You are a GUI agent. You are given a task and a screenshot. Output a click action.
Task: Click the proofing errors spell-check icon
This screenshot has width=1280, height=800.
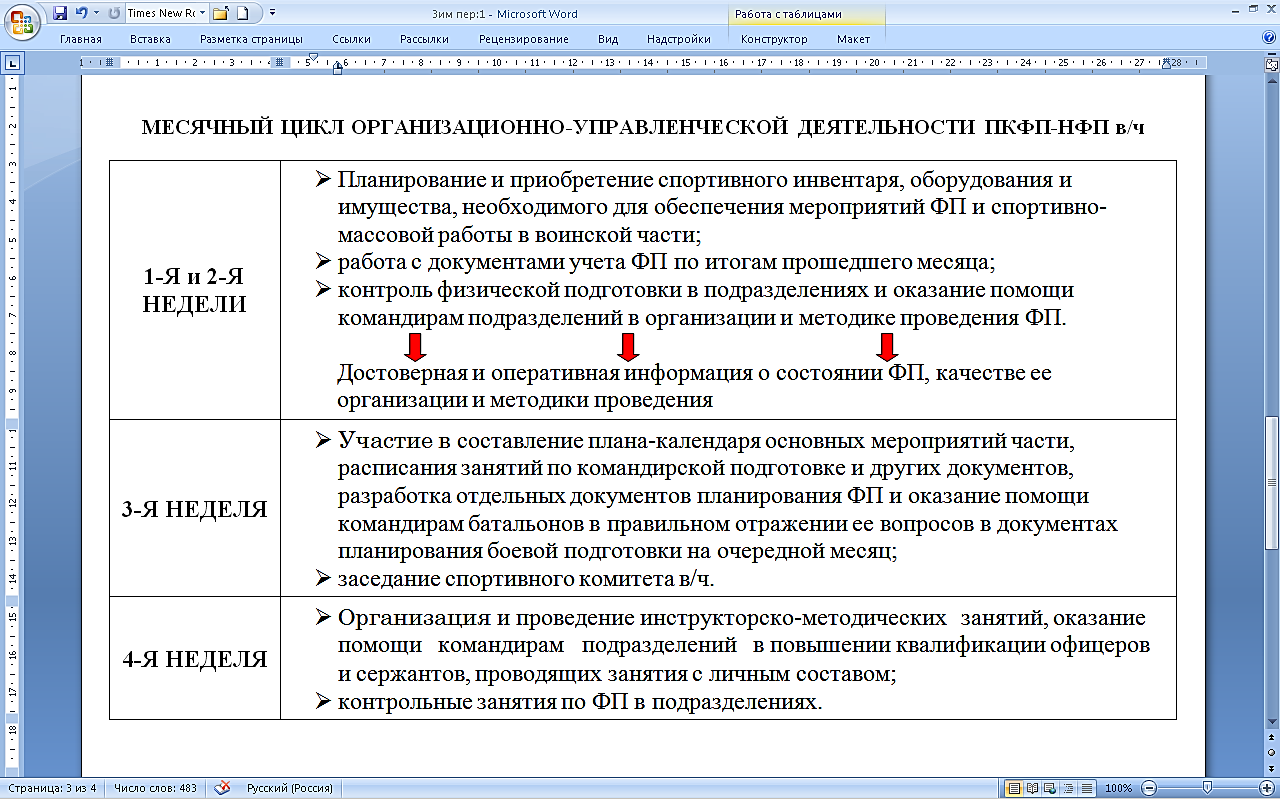[x=223, y=788]
